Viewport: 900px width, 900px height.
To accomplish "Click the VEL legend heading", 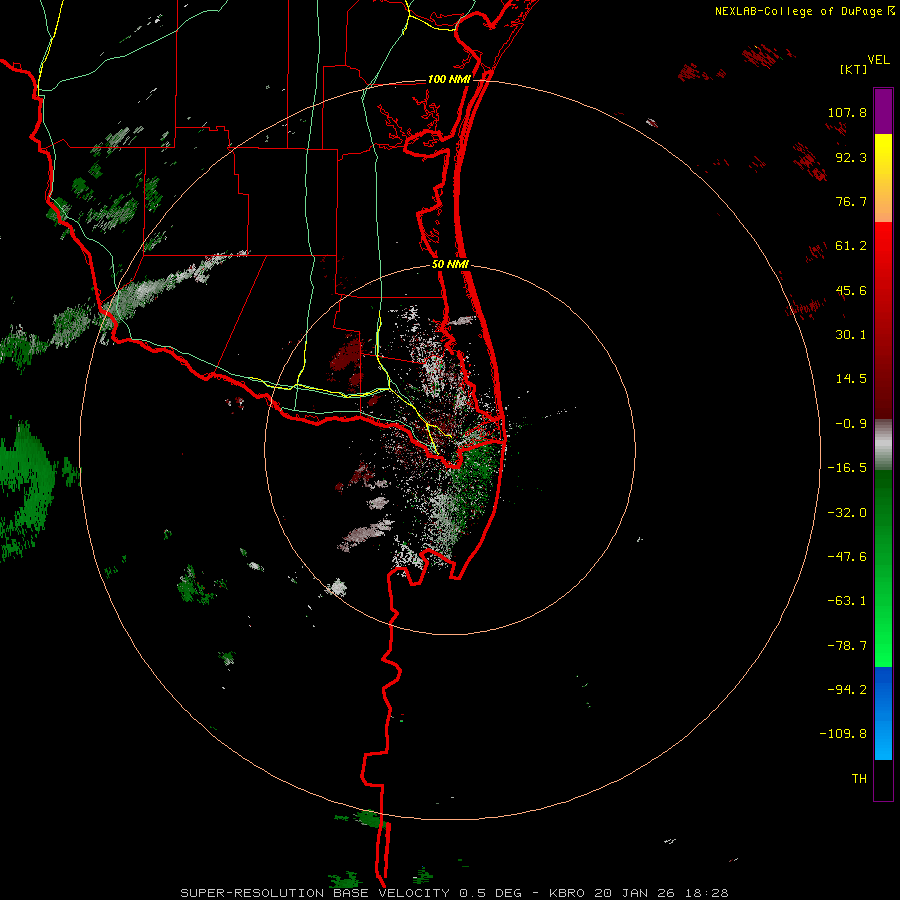I will 878,59.
